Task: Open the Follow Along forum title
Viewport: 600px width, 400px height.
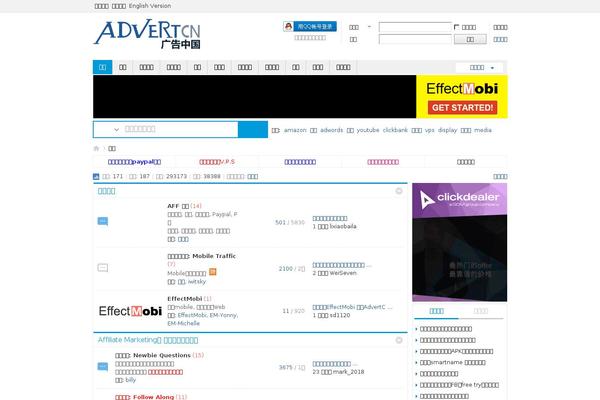Action: (145, 397)
